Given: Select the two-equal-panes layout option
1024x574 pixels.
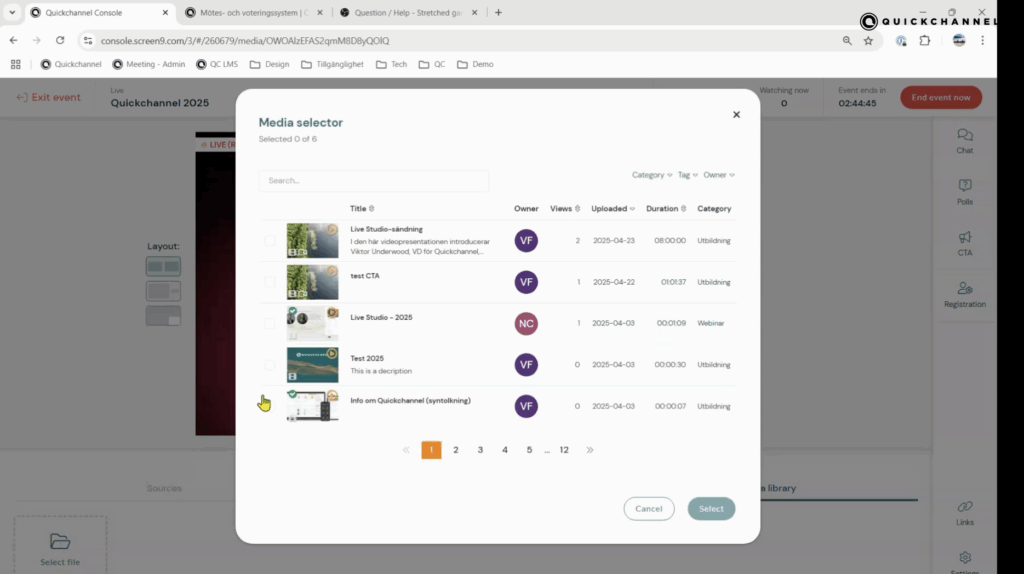Looking at the screenshot, I should pyautogui.click(x=163, y=266).
